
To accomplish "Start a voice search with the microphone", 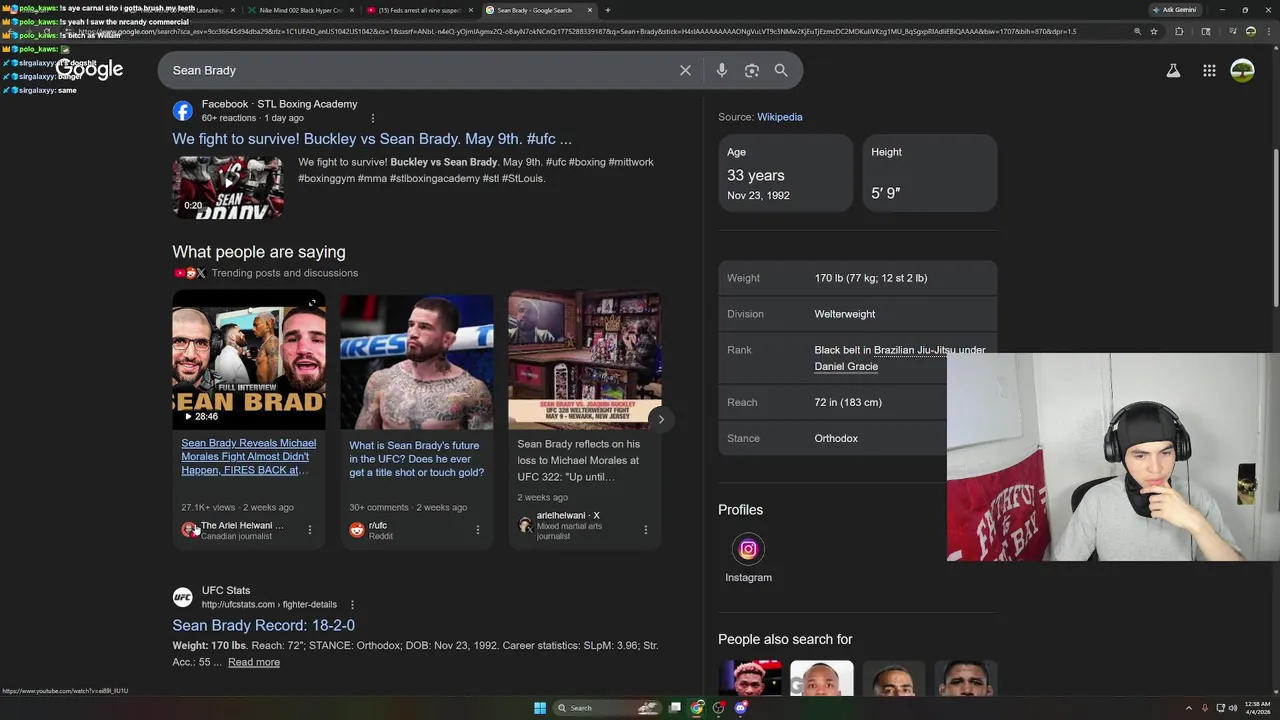I will [722, 70].
